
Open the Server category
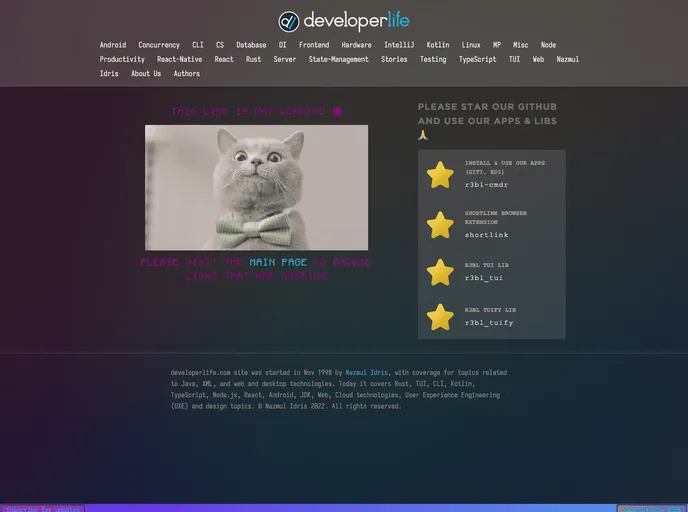click(284, 59)
